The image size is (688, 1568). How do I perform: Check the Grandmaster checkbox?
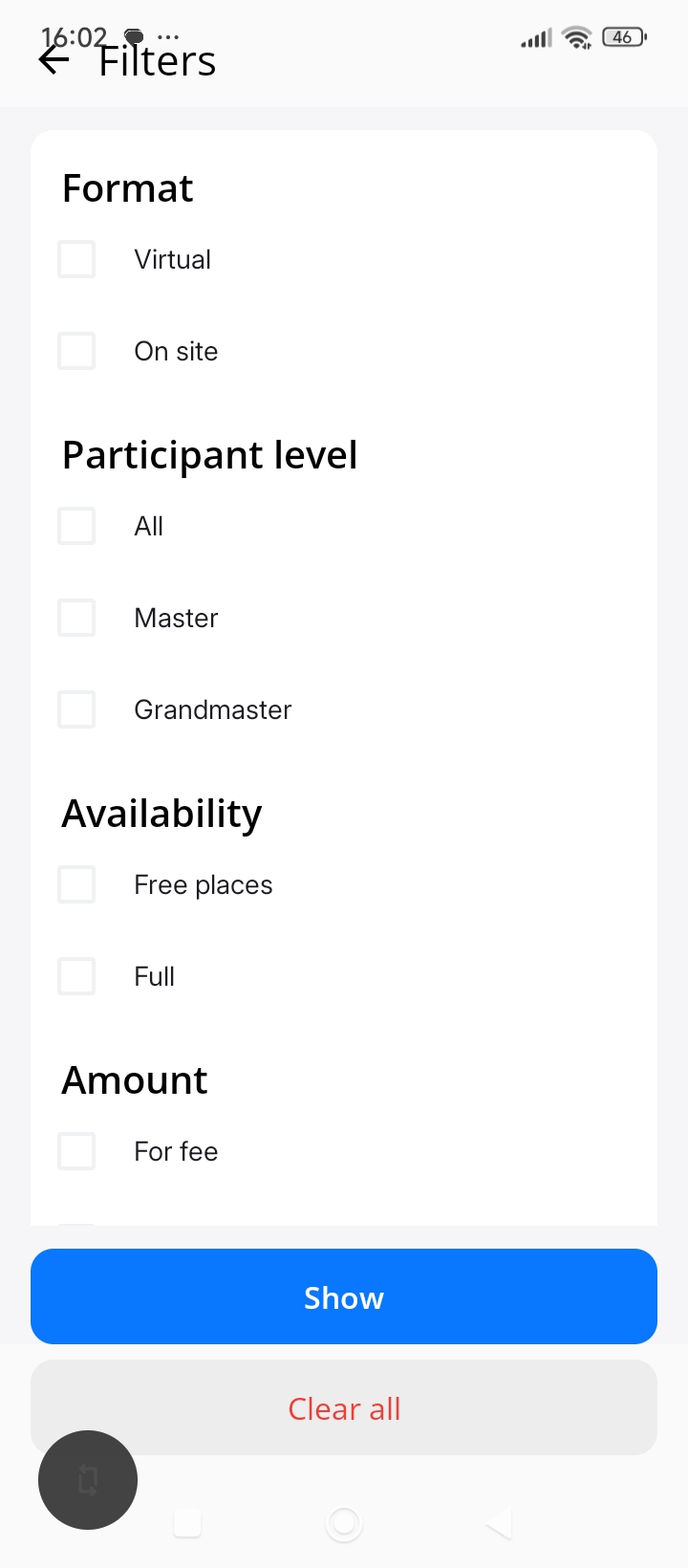pyautogui.click(x=76, y=709)
